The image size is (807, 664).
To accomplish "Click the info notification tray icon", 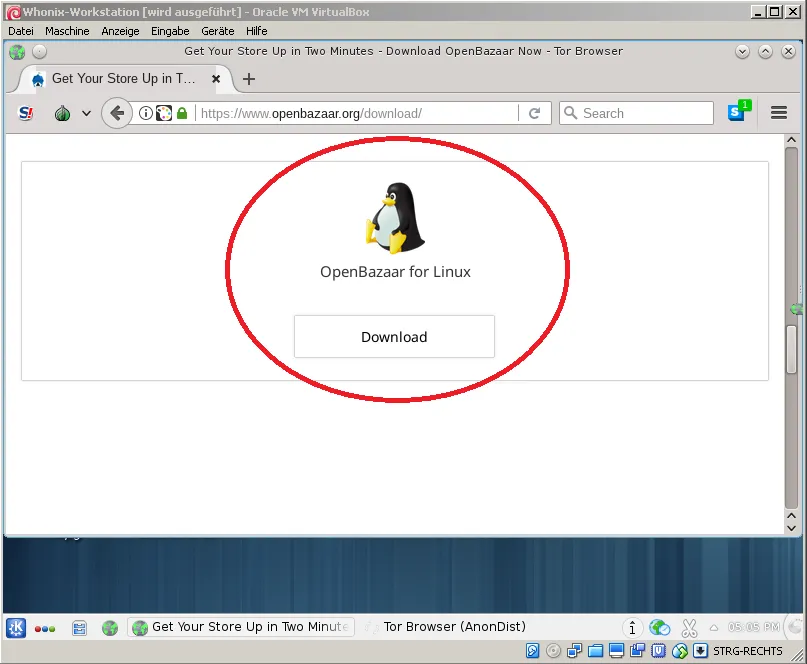I will pos(632,628).
